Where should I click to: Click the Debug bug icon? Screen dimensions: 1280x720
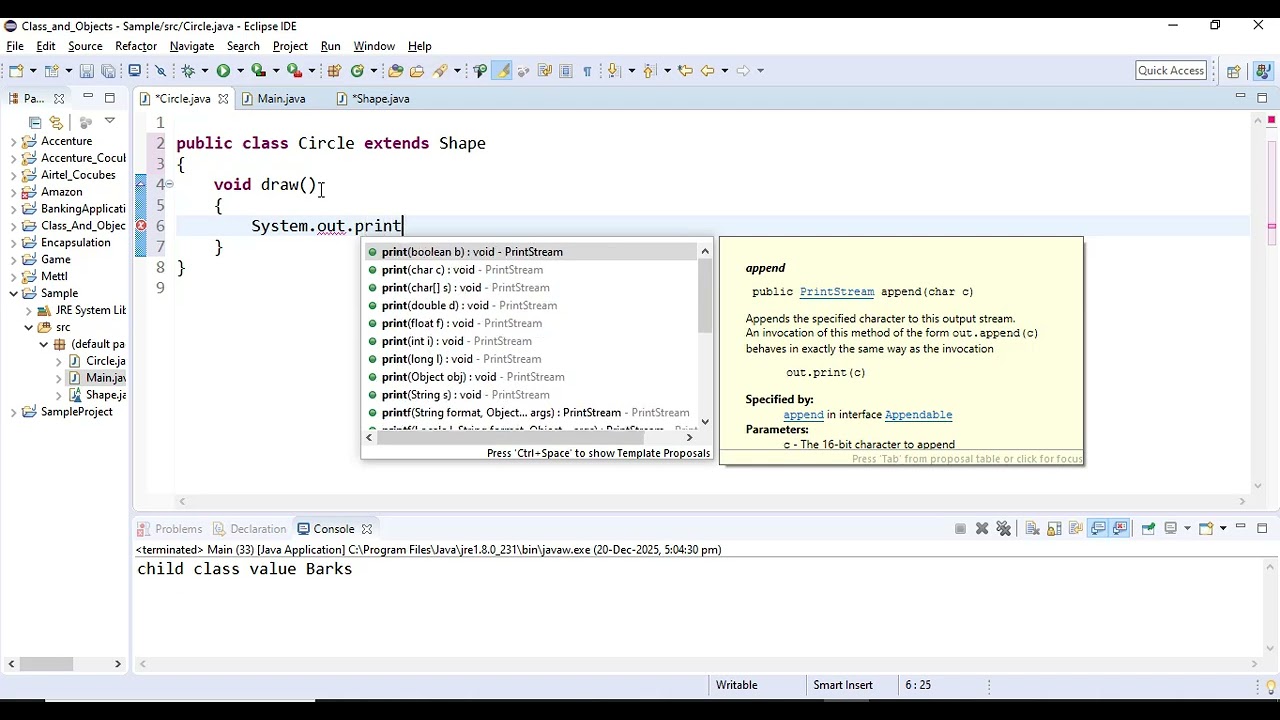pyautogui.click(x=188, y=71)
